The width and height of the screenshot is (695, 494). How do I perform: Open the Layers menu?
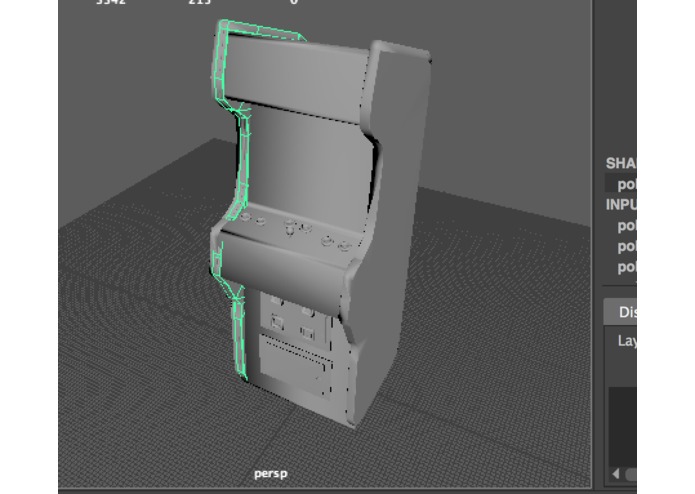[627, 340]
